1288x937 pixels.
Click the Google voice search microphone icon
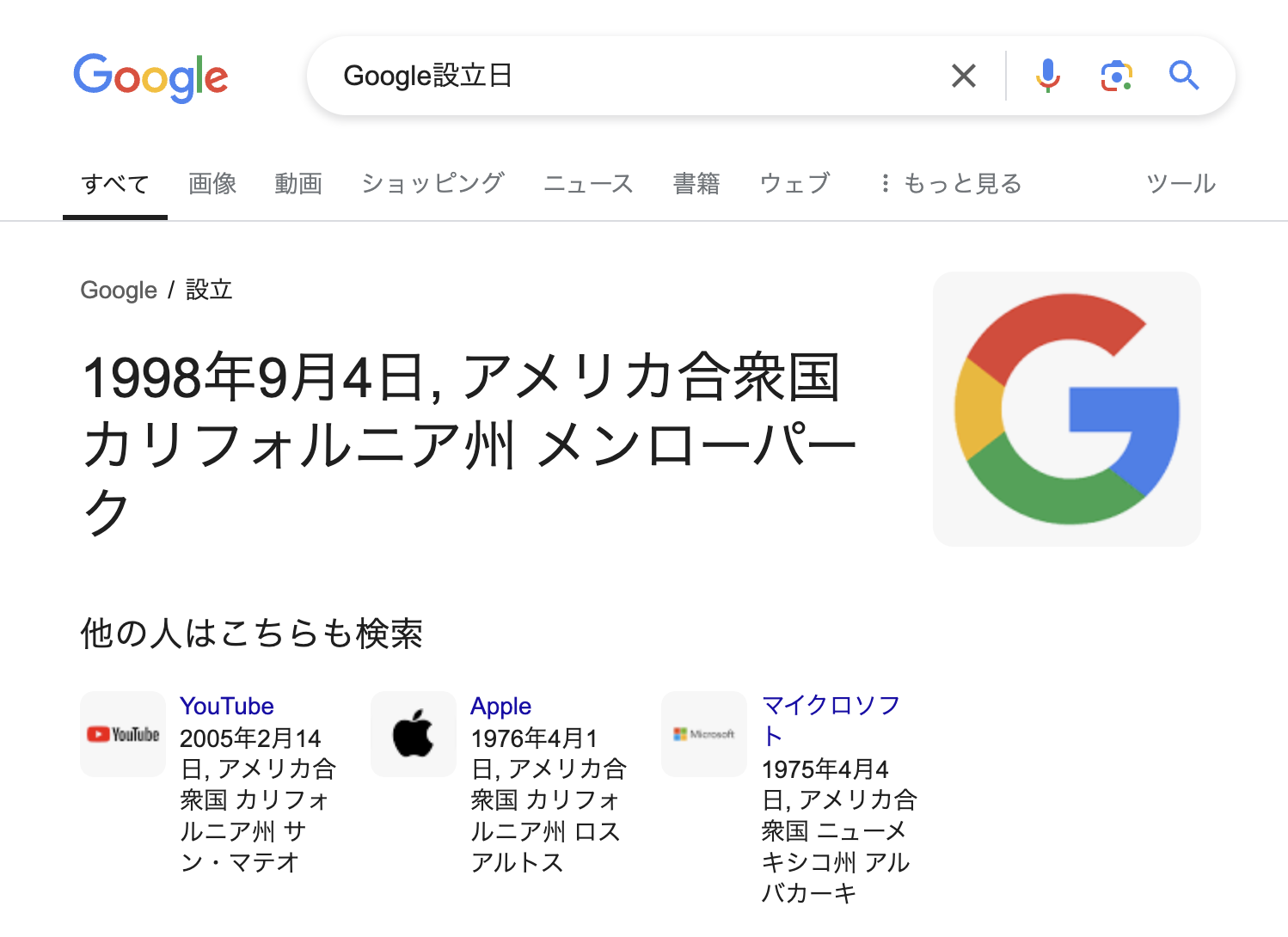pyautogui.click(x=1048, y=76)
